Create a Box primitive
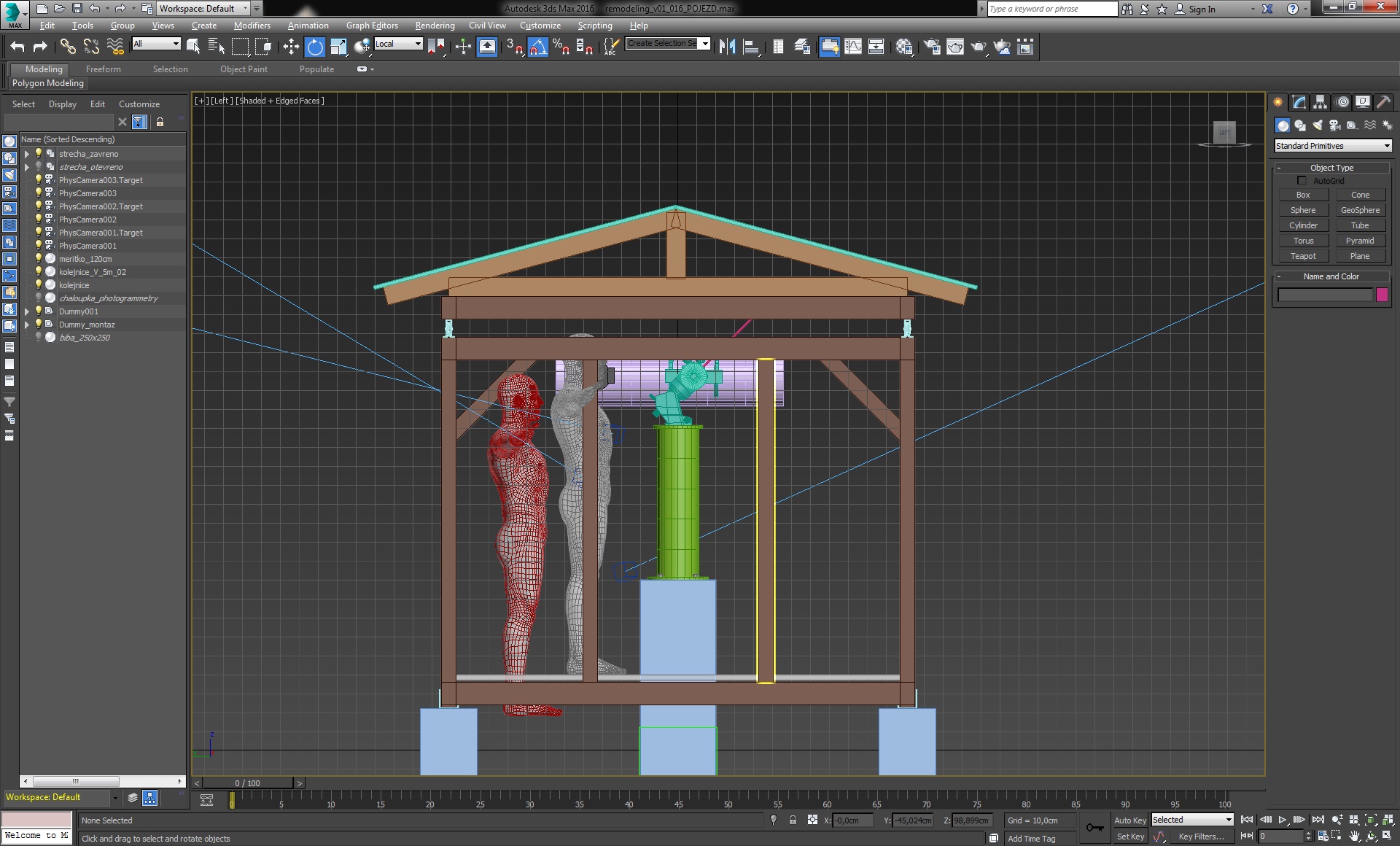1400x846 pixels. pos(1303,195)
